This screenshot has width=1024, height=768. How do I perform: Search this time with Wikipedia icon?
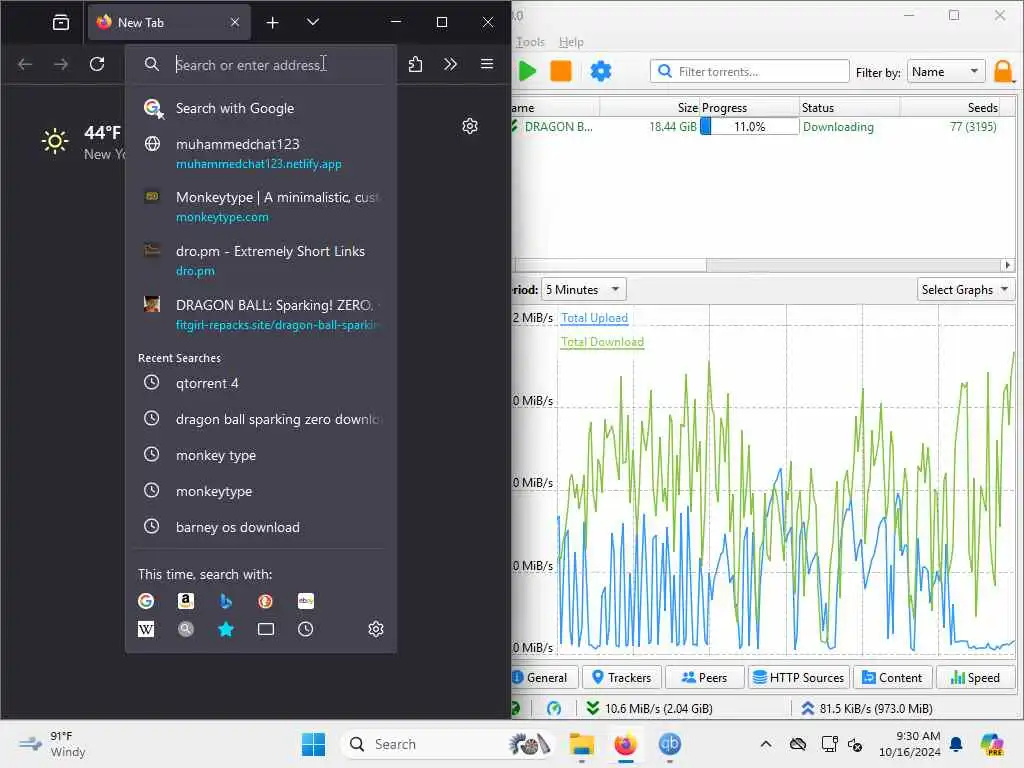tap(146, 629)
